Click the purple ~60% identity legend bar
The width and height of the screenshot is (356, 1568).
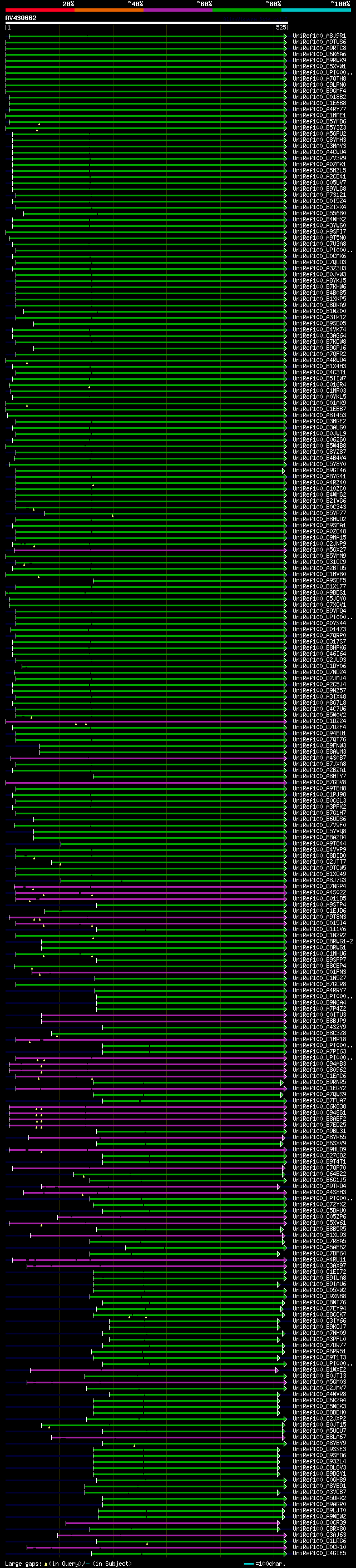tap(179, 11)
